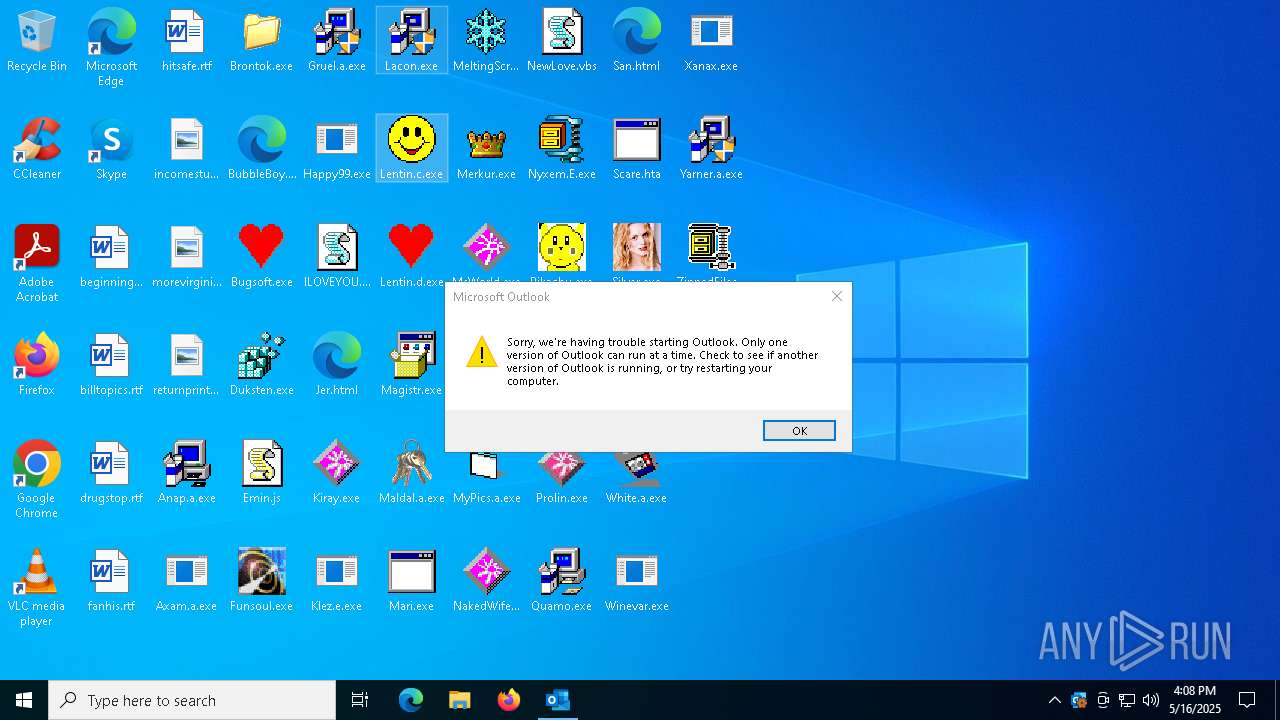Select the Quamo.exe file
Viewport: 1280px width, 720px height.
click(x=561, y=582)
